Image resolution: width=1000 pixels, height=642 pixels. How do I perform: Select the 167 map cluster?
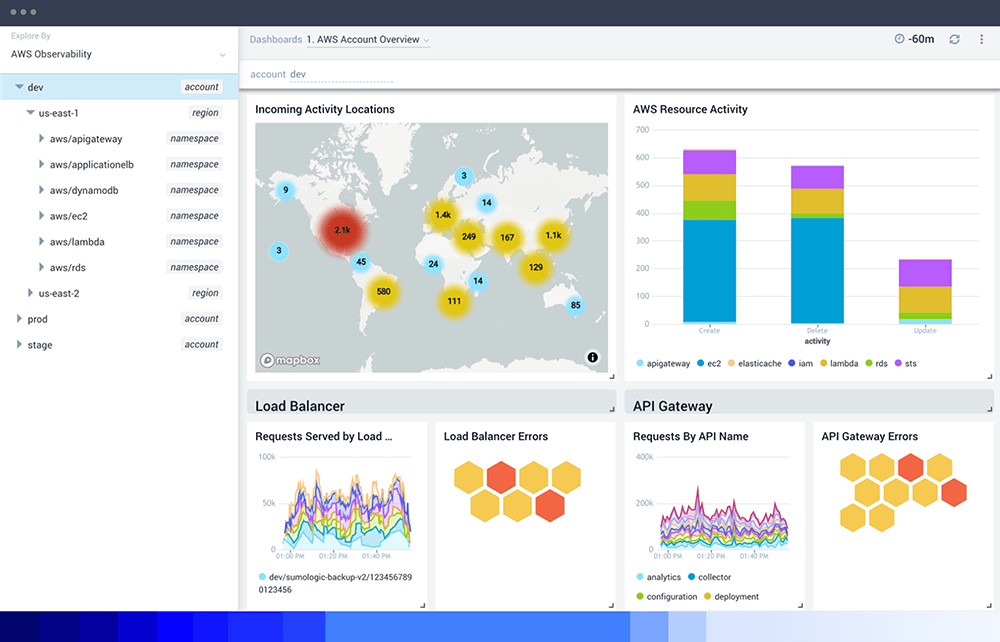507,238
